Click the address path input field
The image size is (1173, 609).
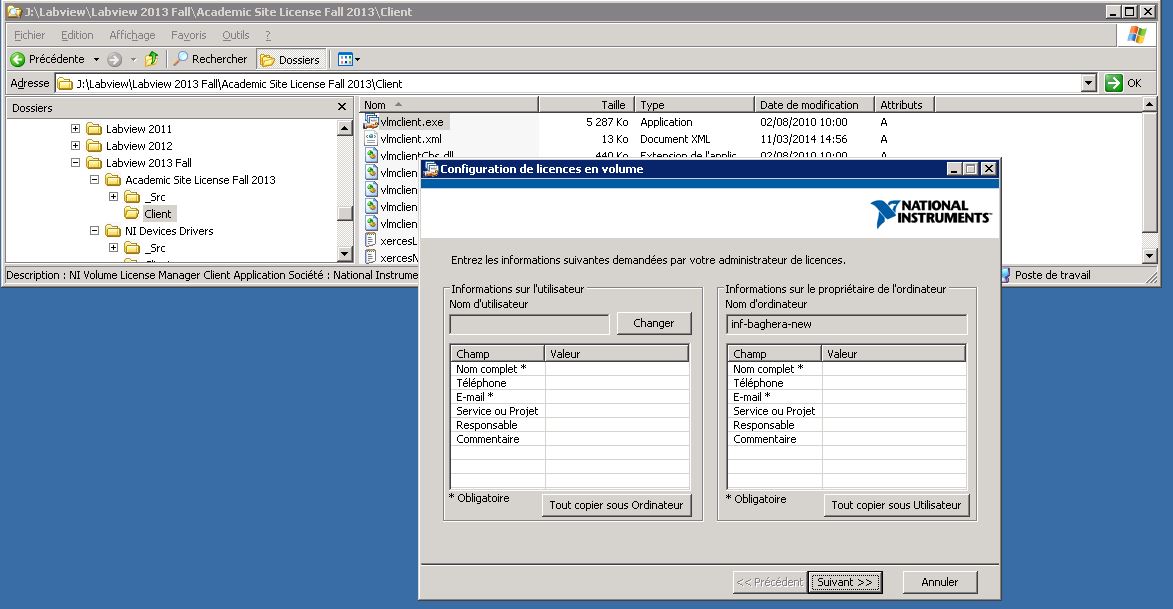coord(569,84)
